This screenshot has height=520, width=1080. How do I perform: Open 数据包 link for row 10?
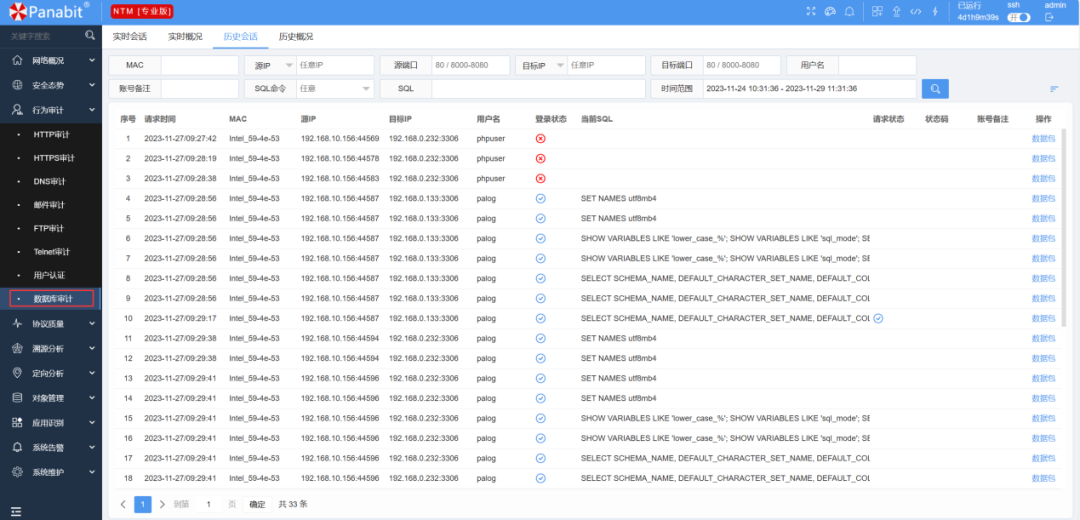(1043, 319)
